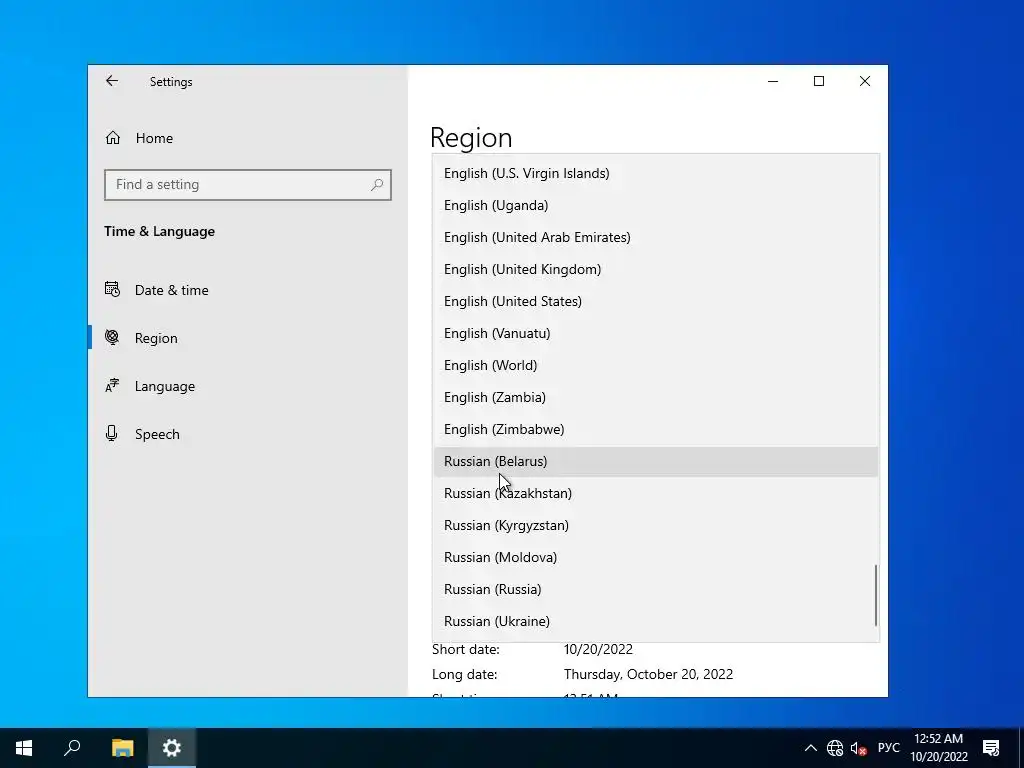Choose Russian (Moldova) entry

coord(656,557)
